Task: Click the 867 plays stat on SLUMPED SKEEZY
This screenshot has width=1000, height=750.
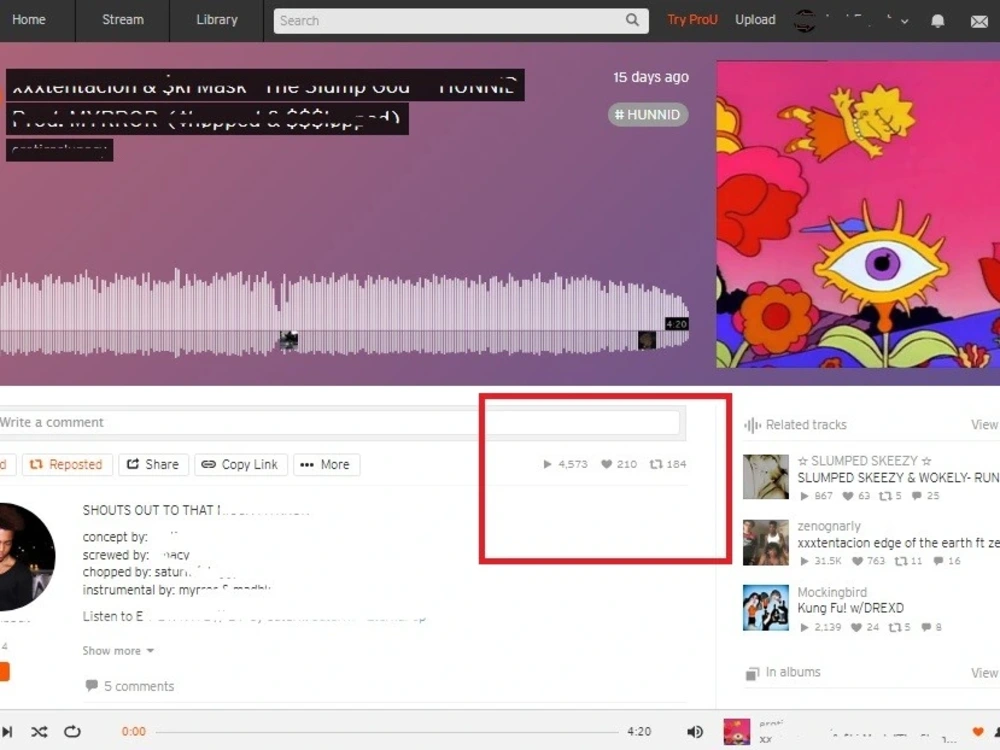Action: click(x=816, y=496)
